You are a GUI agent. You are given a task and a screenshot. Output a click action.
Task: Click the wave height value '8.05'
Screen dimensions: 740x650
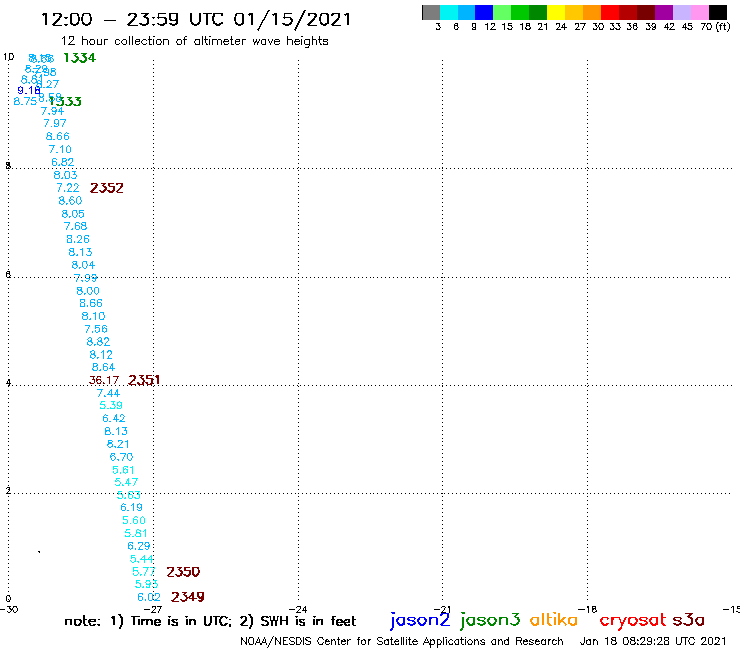(x=73, y=214)
